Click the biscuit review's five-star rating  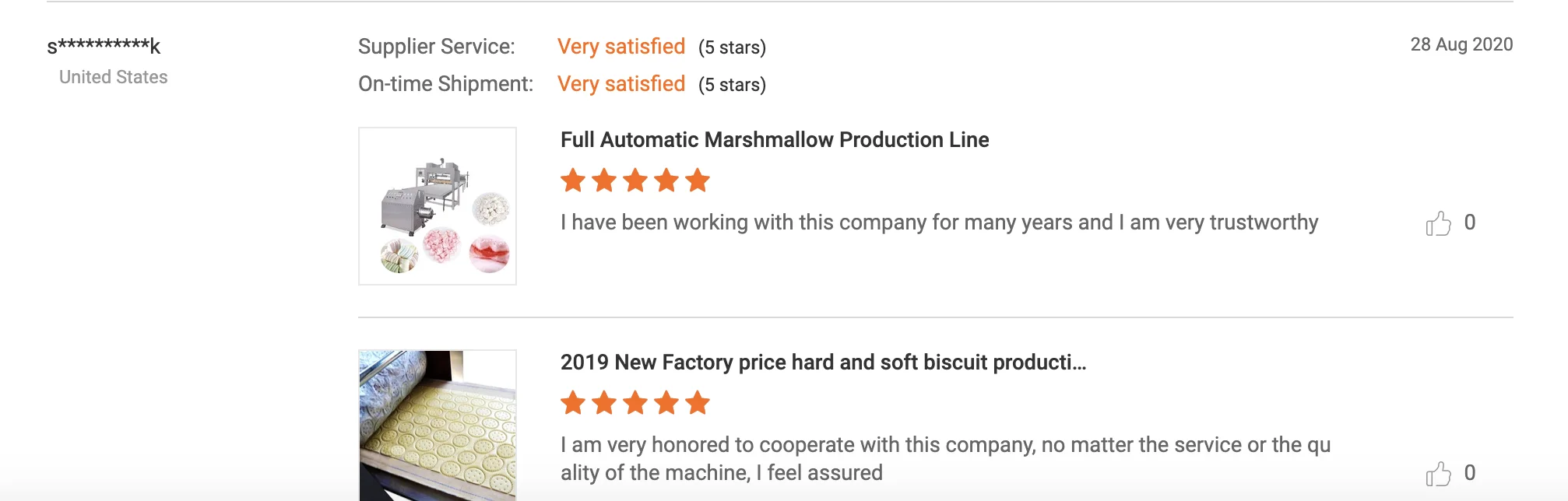[x=635, y=403]
